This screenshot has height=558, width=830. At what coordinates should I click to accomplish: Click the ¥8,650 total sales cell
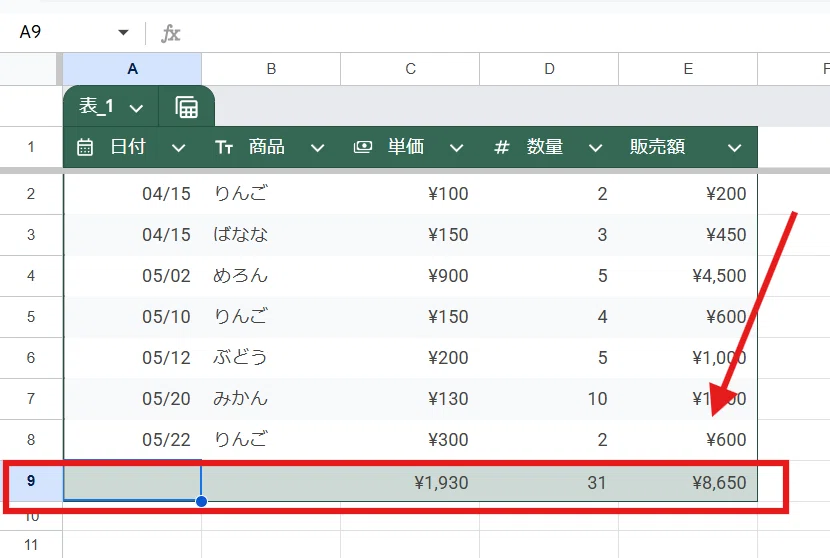tap(688, 482)
